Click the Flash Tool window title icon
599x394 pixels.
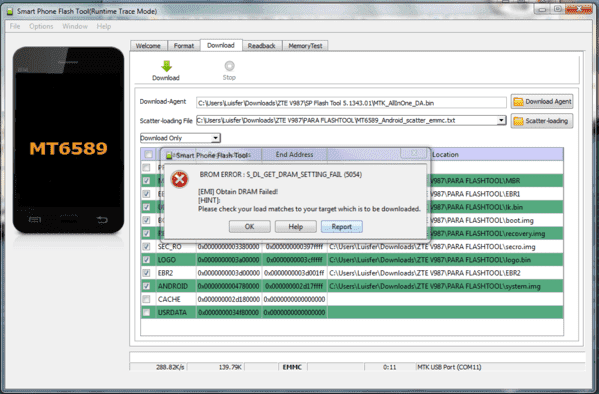click(10, 11)
